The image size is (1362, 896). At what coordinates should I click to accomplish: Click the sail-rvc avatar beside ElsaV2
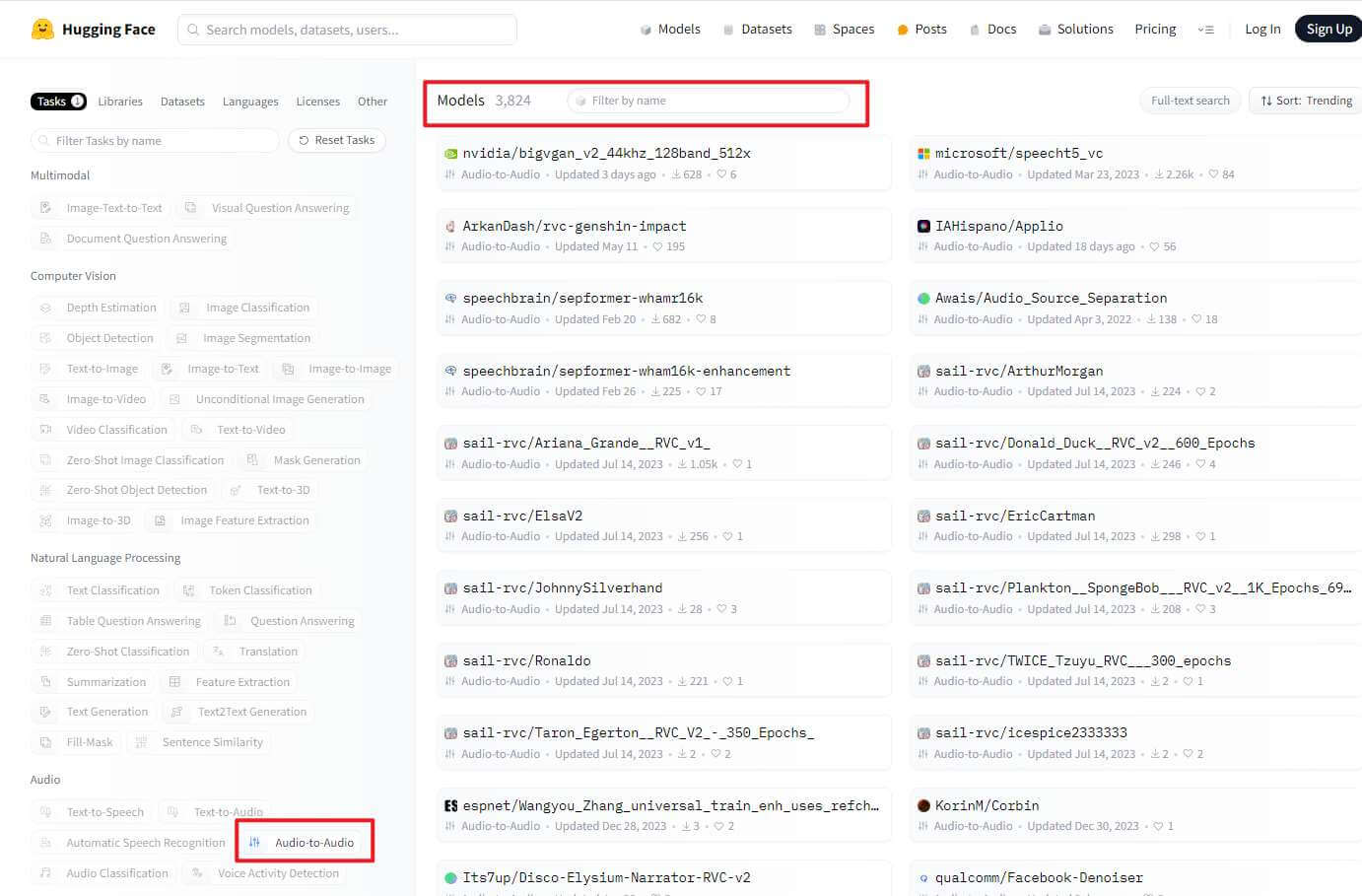[x=450, y=516]
